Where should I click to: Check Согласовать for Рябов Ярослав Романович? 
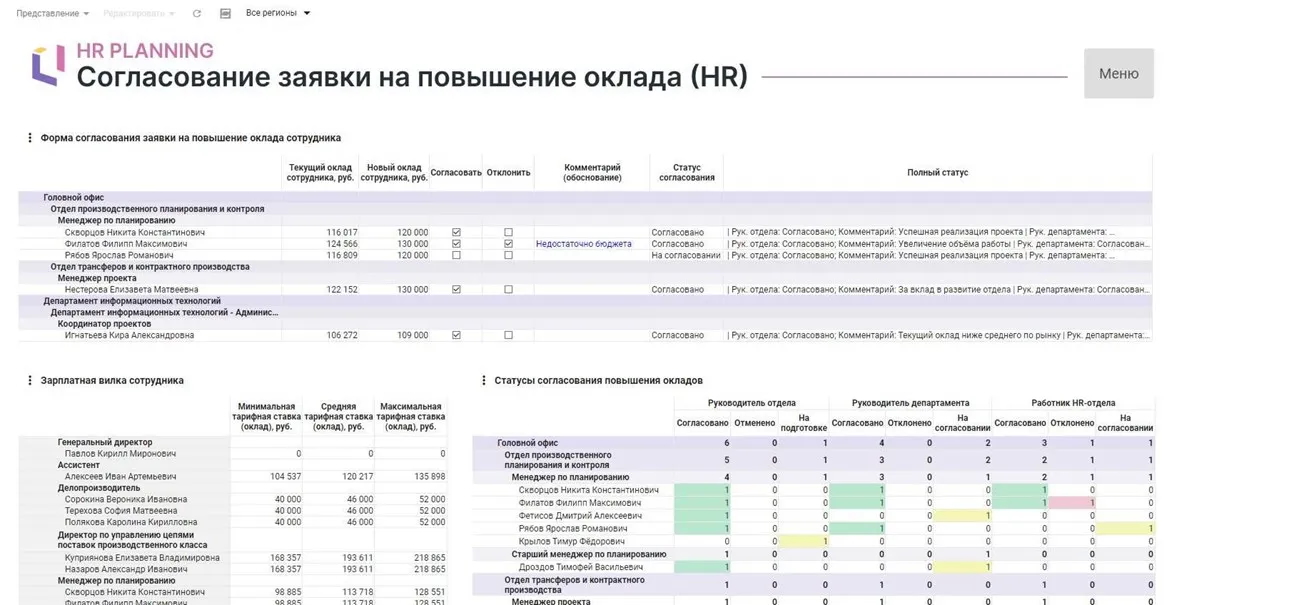[456, 255]
